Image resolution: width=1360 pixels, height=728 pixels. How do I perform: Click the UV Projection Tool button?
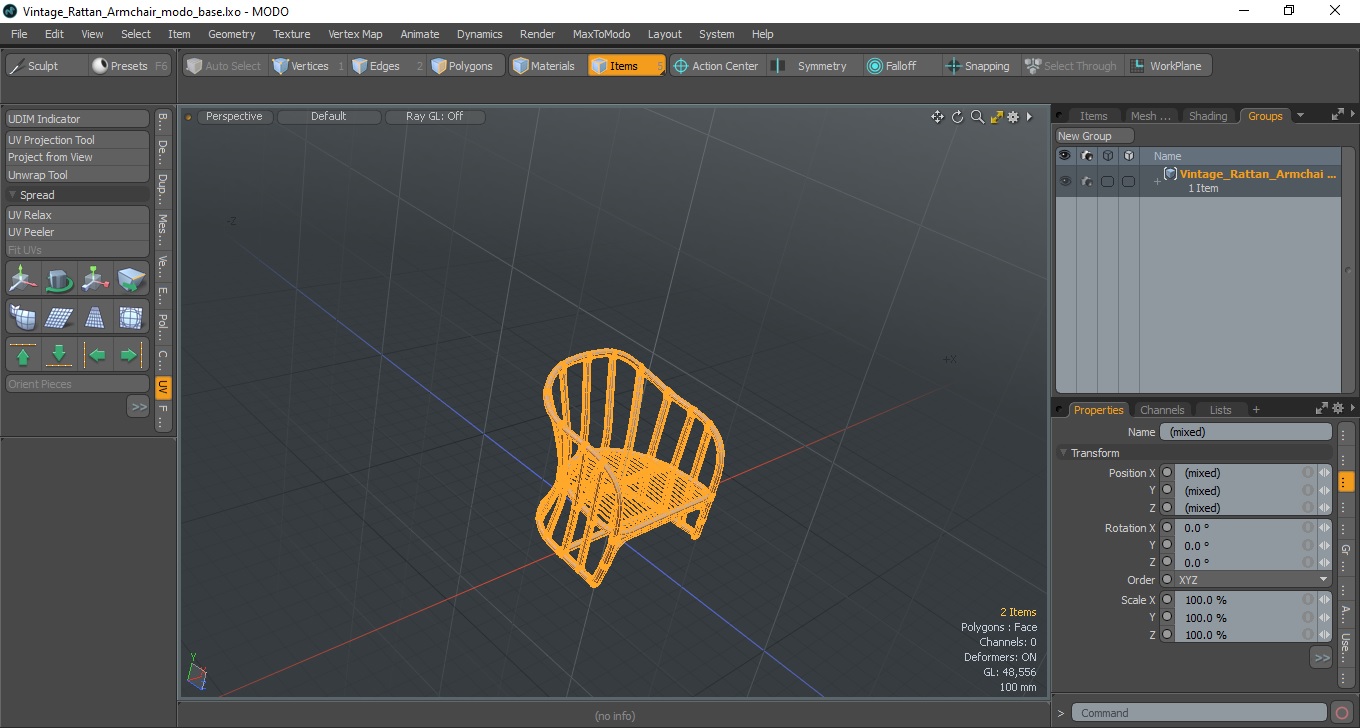(x=78, y=140)
